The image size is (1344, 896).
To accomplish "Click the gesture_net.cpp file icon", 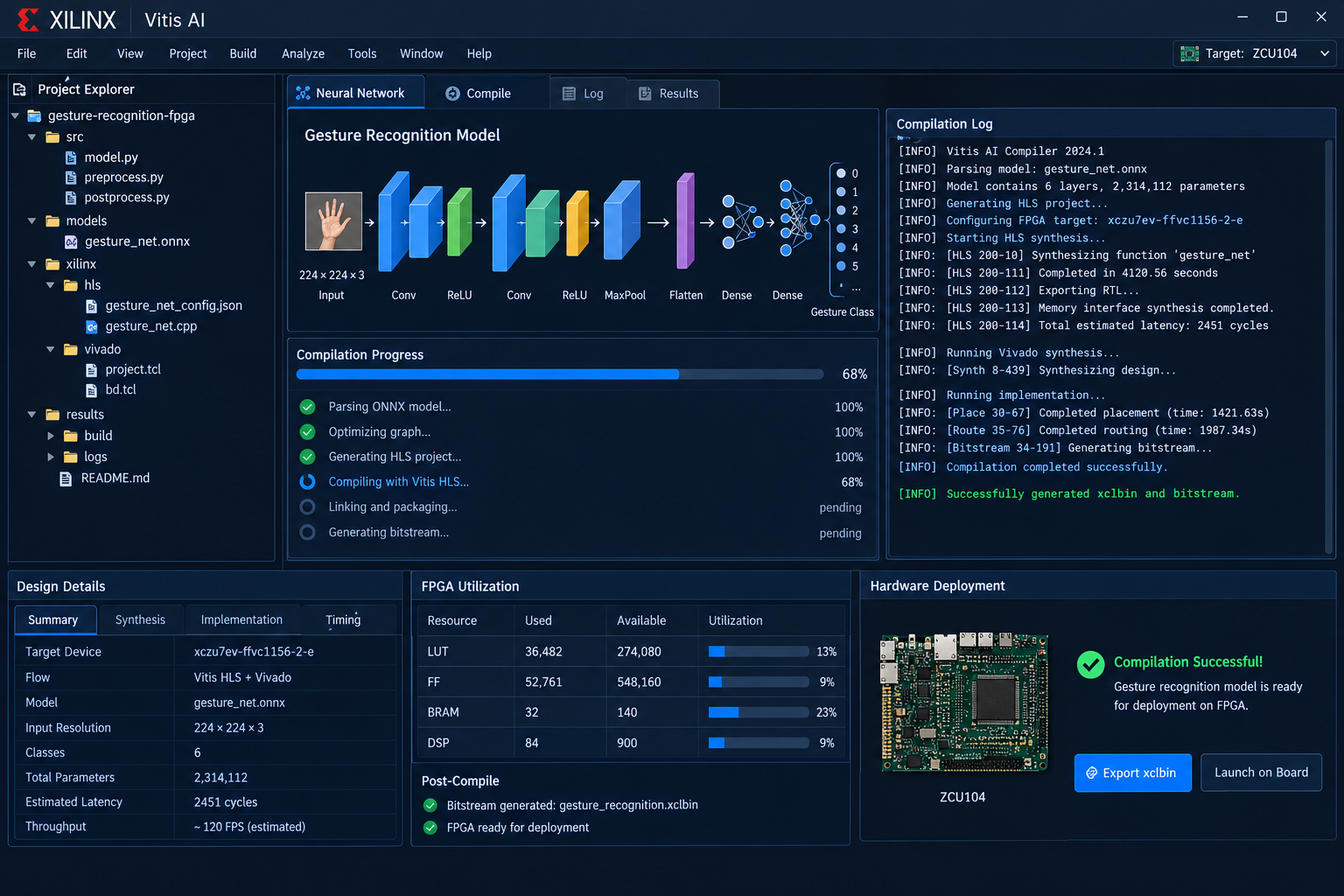I will 91,326.
